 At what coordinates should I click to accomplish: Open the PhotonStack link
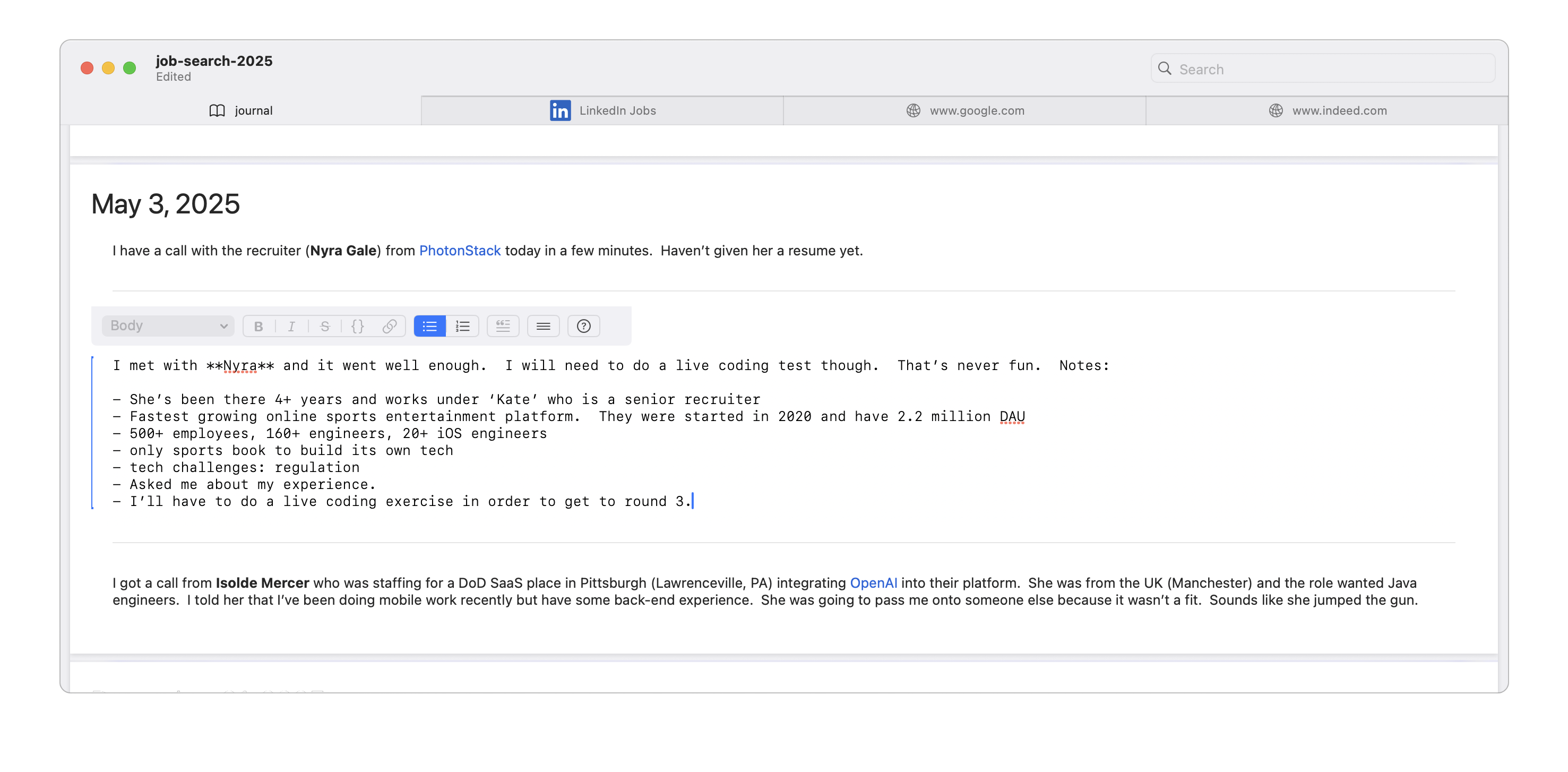[x=460, y=251]
